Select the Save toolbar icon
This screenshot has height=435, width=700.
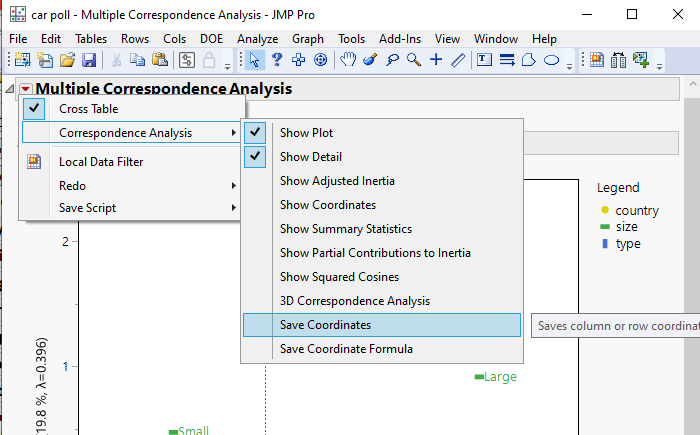tap(88, 60)
